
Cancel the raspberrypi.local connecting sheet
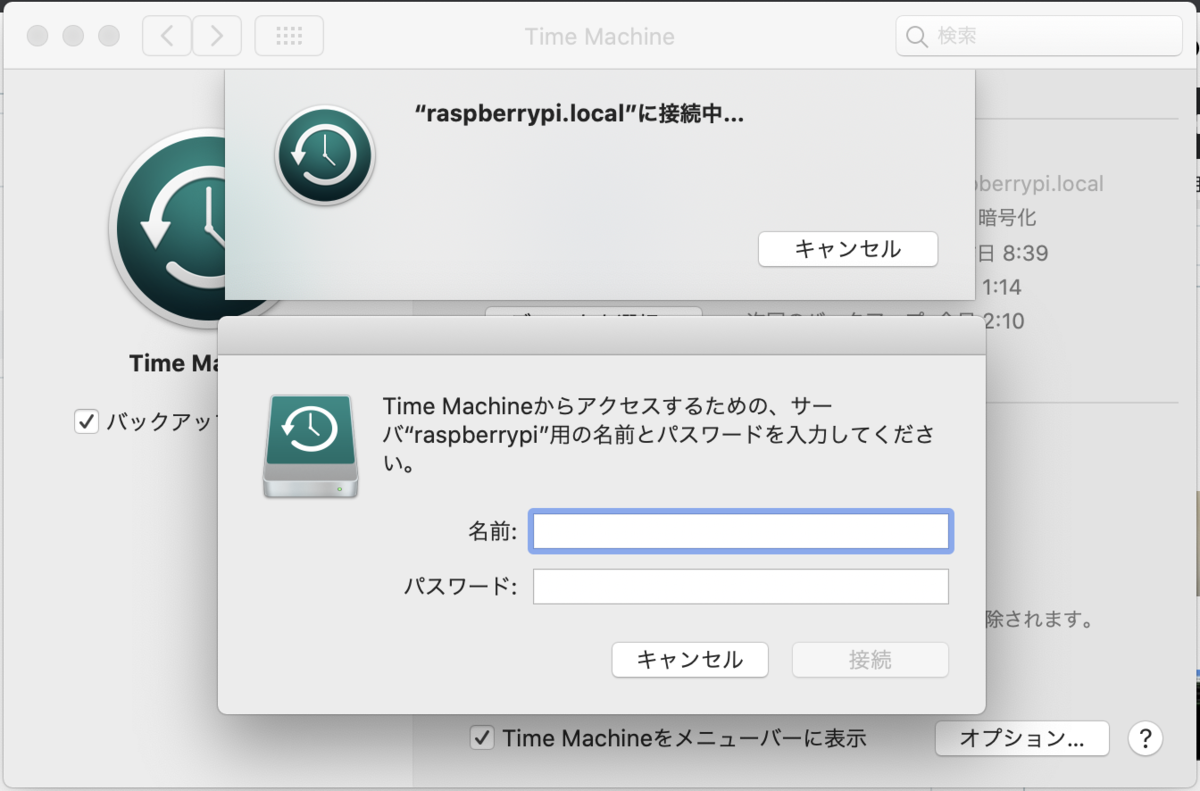pos(848,249)
